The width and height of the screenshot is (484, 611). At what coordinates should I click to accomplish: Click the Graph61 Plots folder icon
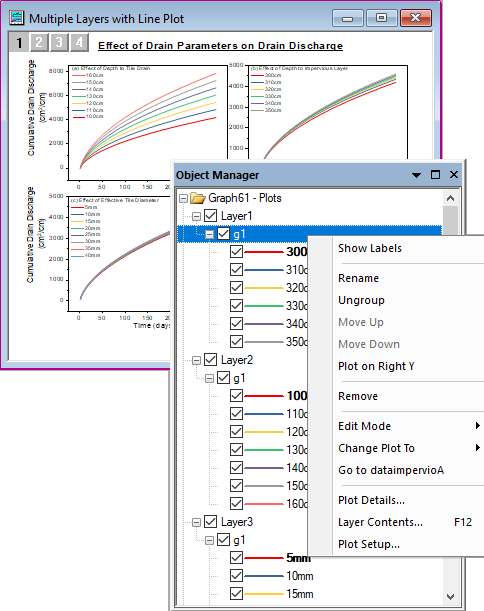tap(198, 198)
